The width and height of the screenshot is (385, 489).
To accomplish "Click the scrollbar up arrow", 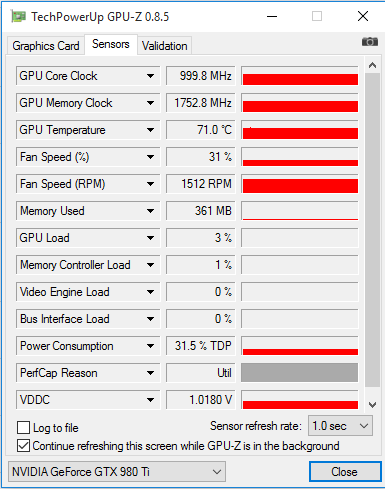I will point(372,65).
